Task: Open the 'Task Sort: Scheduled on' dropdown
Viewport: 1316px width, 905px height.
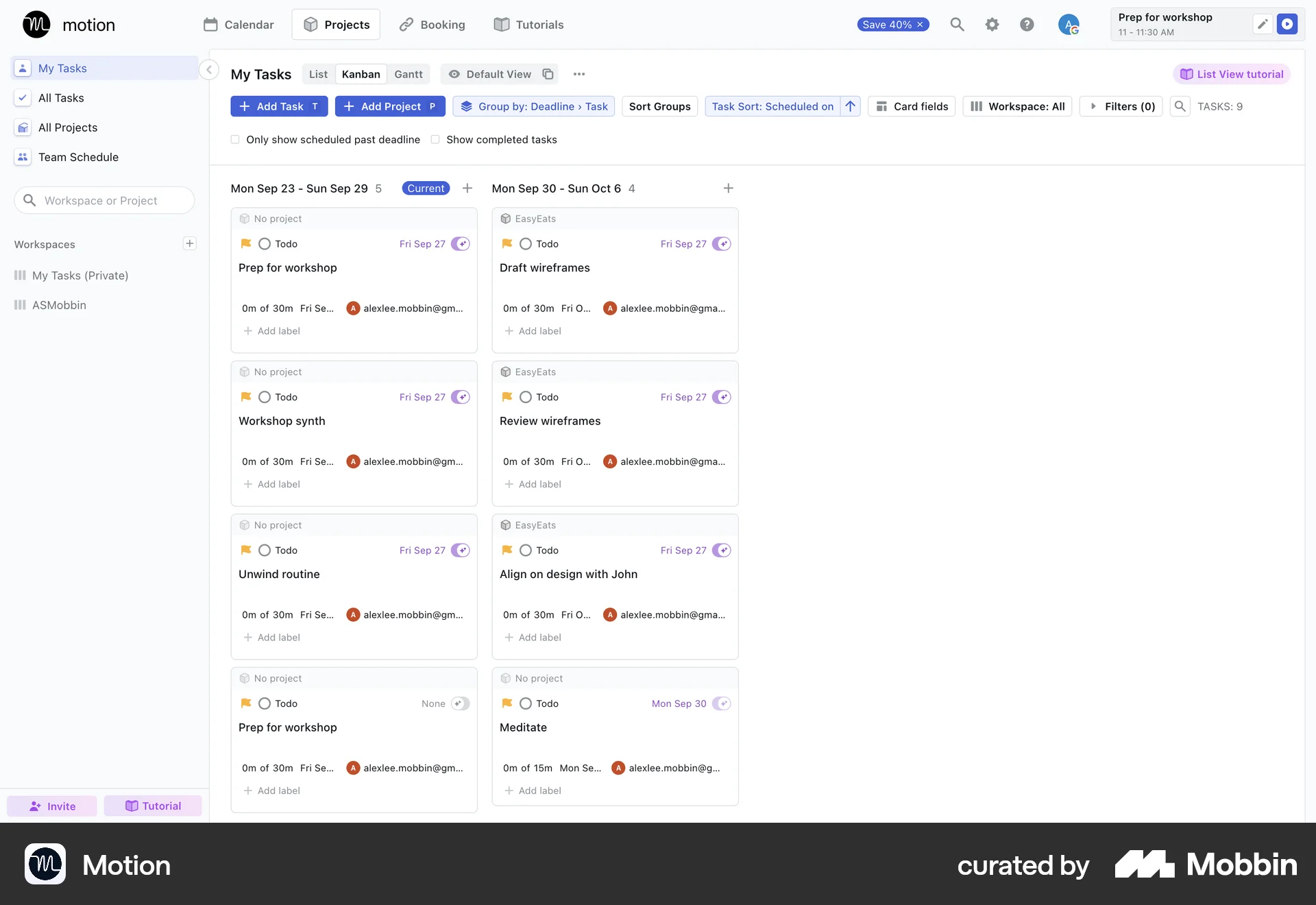Action: pyautogui.click(x=773, y=106)
